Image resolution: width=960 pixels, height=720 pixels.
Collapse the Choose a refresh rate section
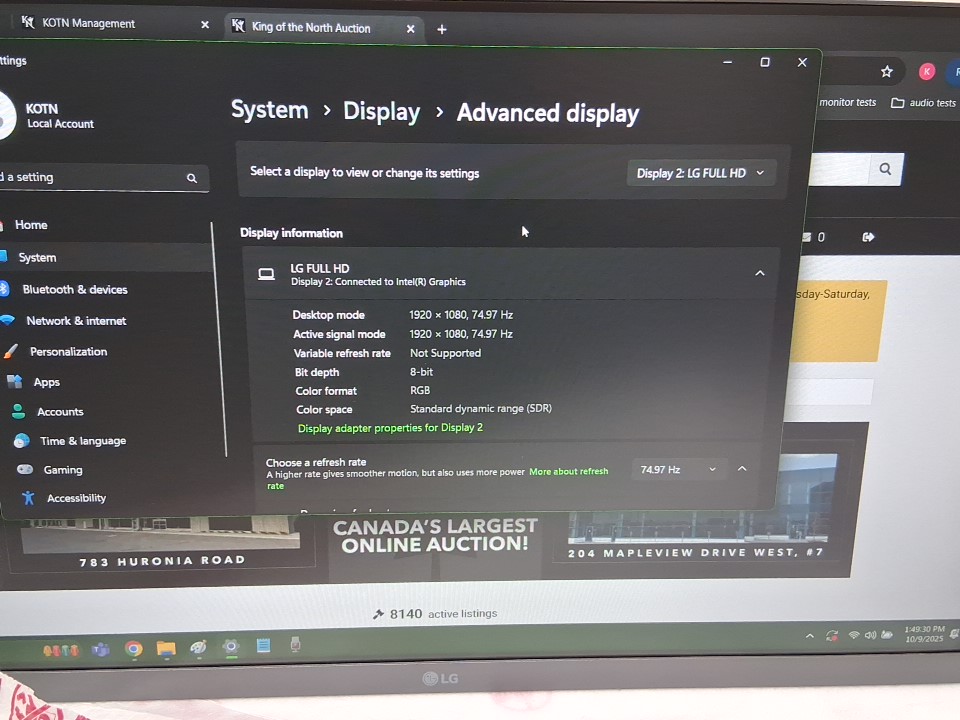coord(742,468)
